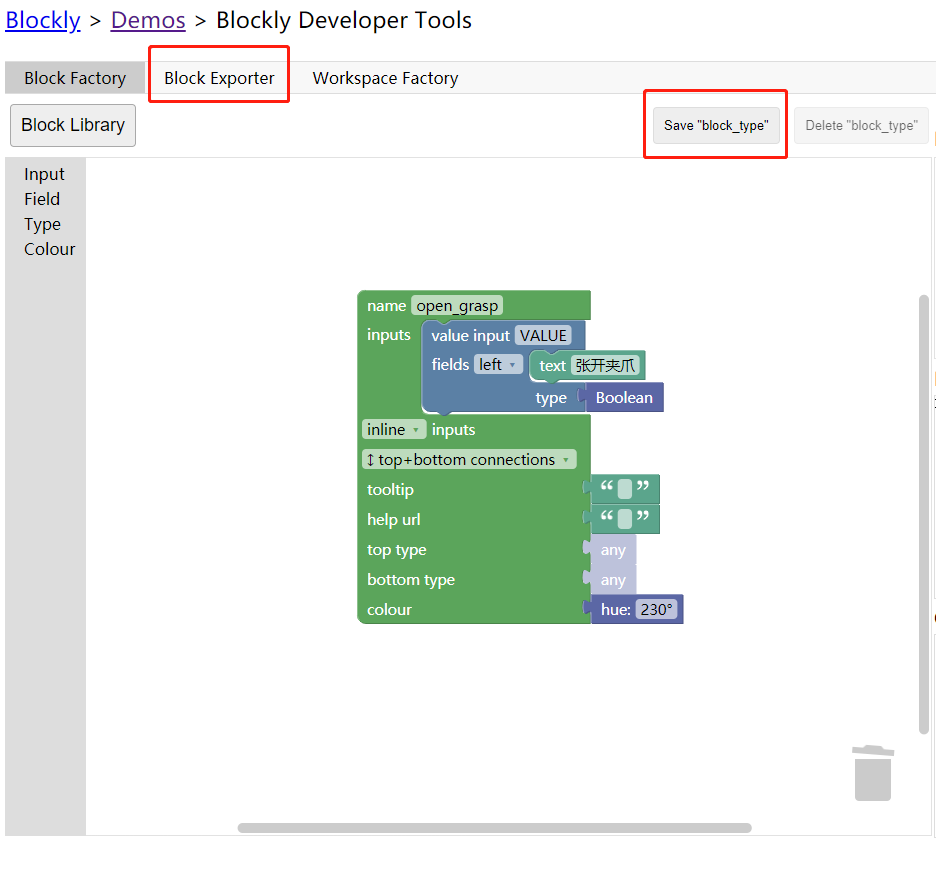Image resolution: width=936 pixels, height=870 pixels.
Task: Switch to Workspace Factory tab
Action: click(x=385, y=78)
